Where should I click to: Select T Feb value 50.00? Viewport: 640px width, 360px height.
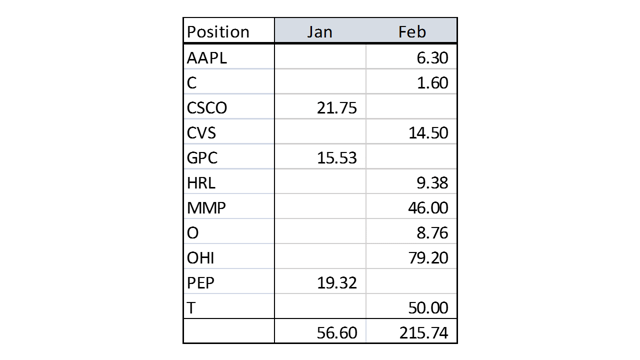(411, 307)
